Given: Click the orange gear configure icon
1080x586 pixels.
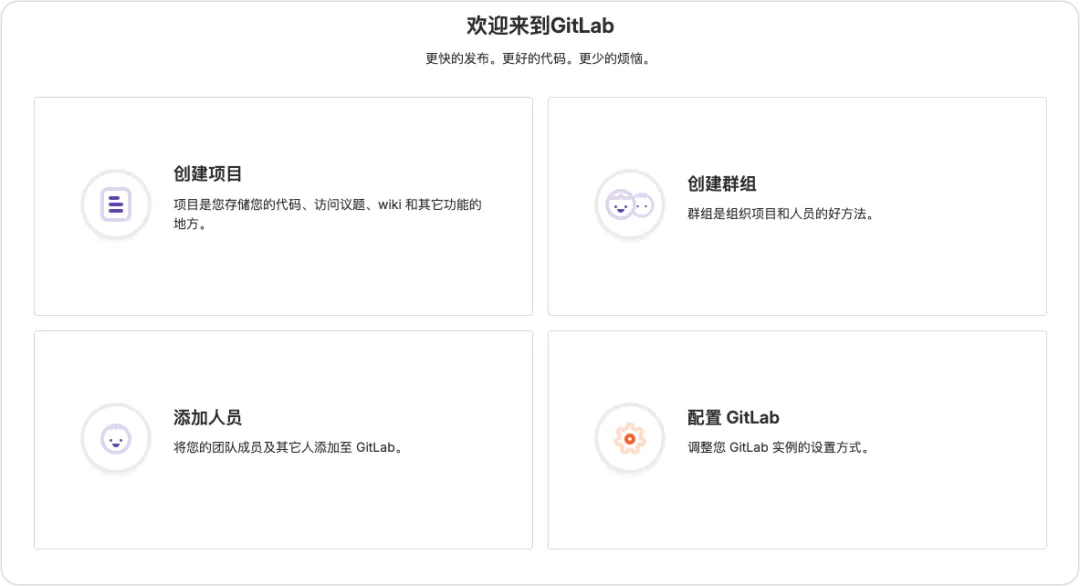Looking at the screenshot, I should (x=630, y=438).
